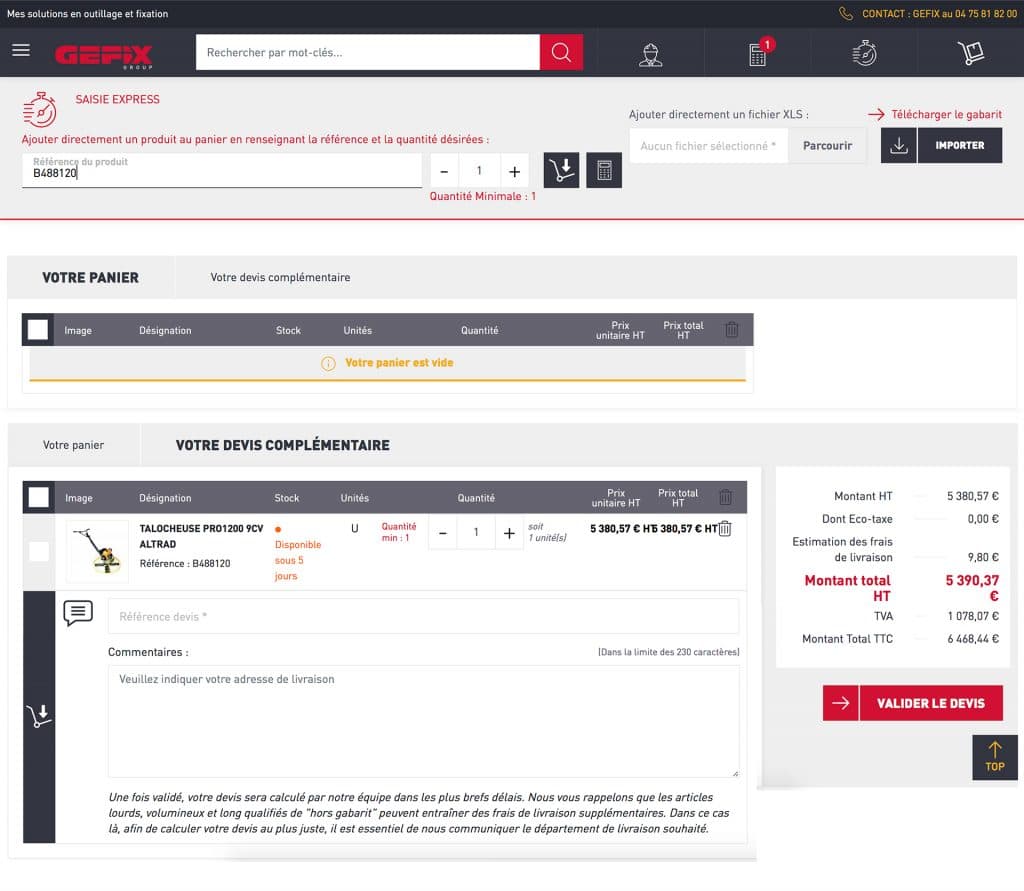
Task: Select the lower Votre panier tab
Action: [74, 445]
